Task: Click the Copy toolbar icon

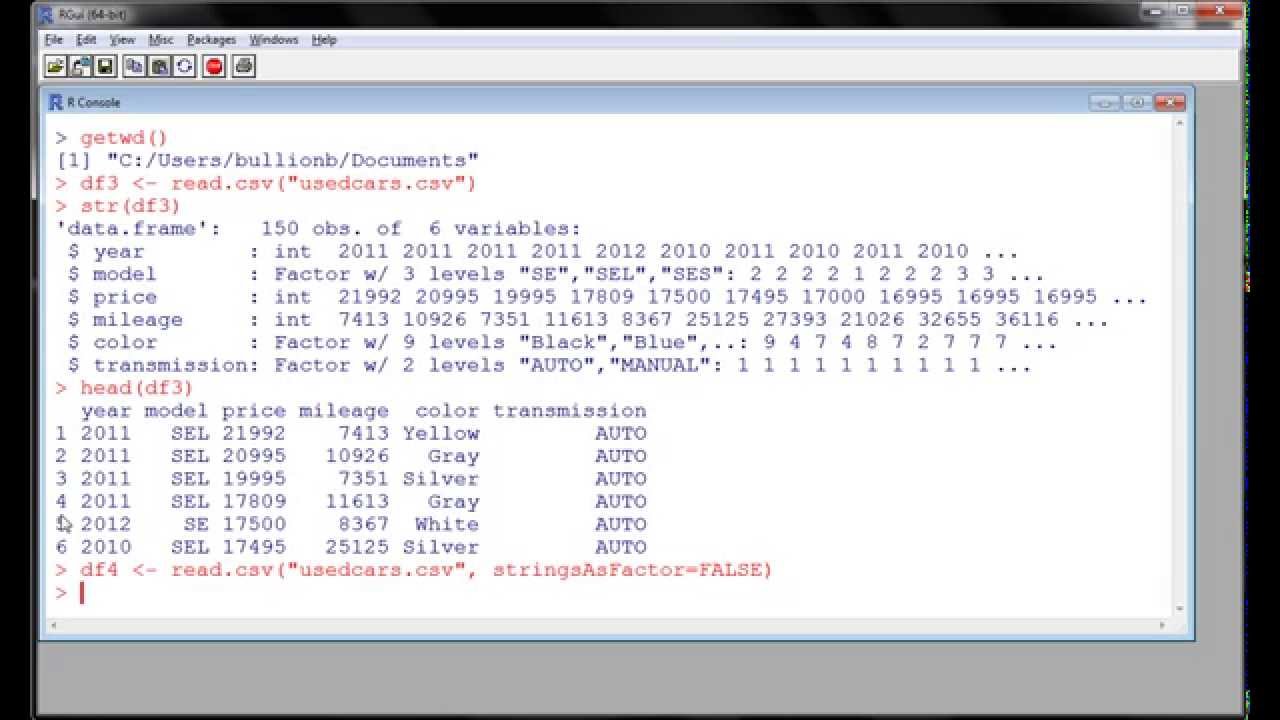Action: pos(134,66)
